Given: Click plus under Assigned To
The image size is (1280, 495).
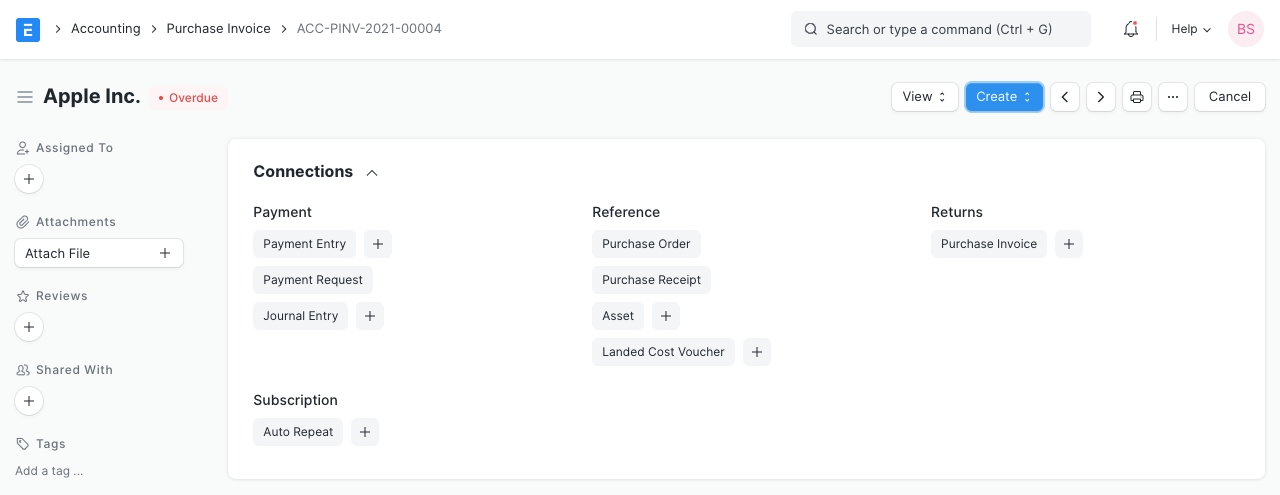Looking at the screenshot, I should coord(29,179).
